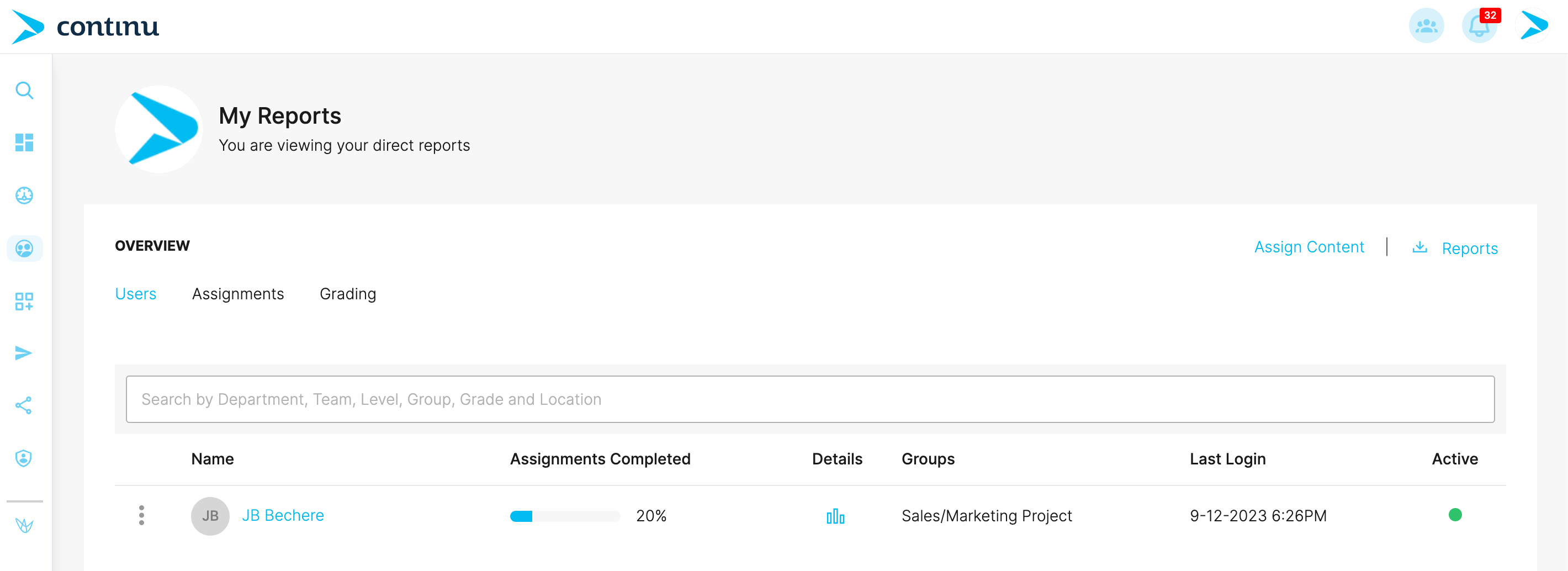Viewport: 1568px width, 571px height.
Task: Switch to the Grading tab
Action: coord(348,294)
